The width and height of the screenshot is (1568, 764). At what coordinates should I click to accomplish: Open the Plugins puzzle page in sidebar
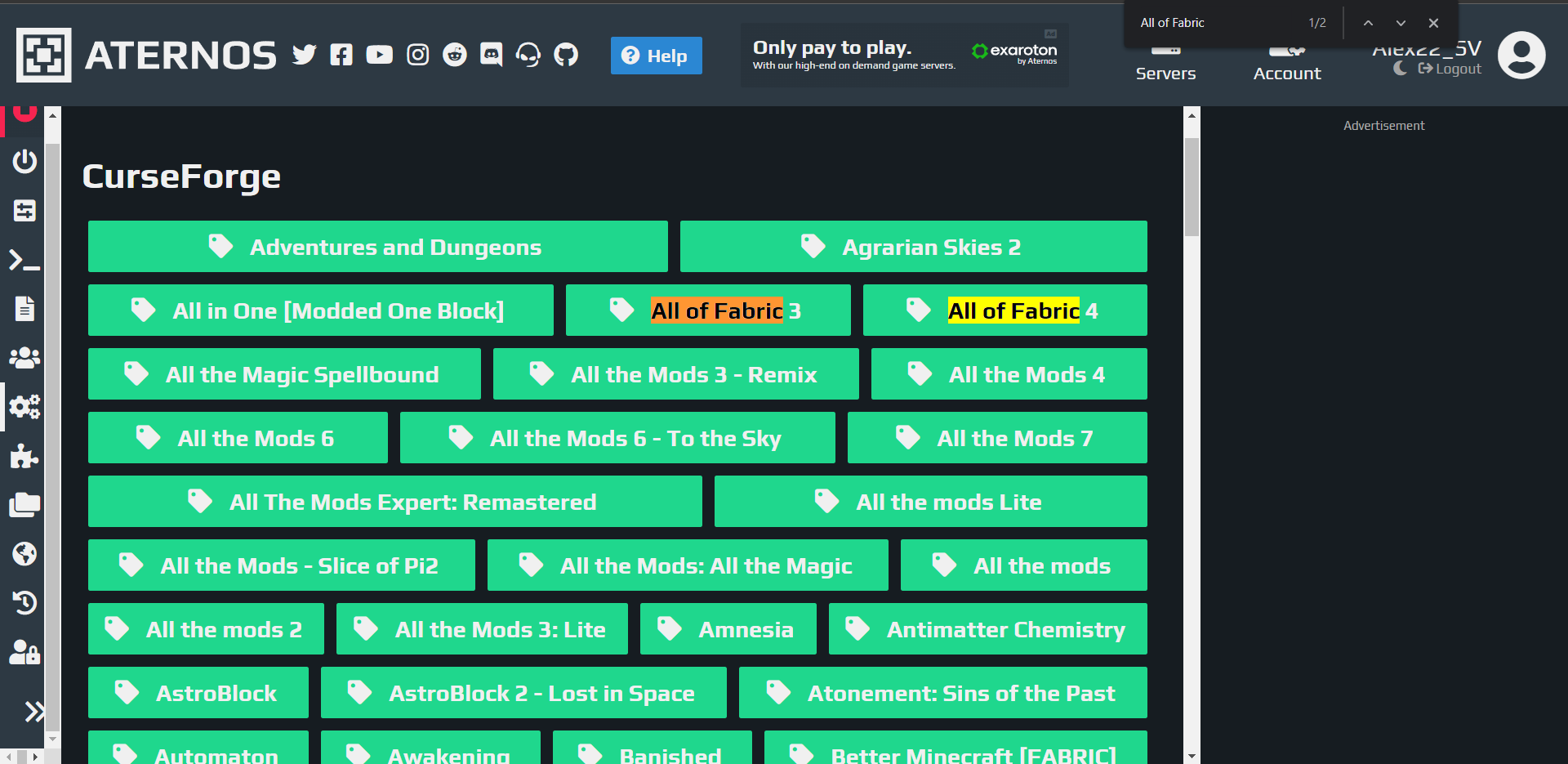24,456
